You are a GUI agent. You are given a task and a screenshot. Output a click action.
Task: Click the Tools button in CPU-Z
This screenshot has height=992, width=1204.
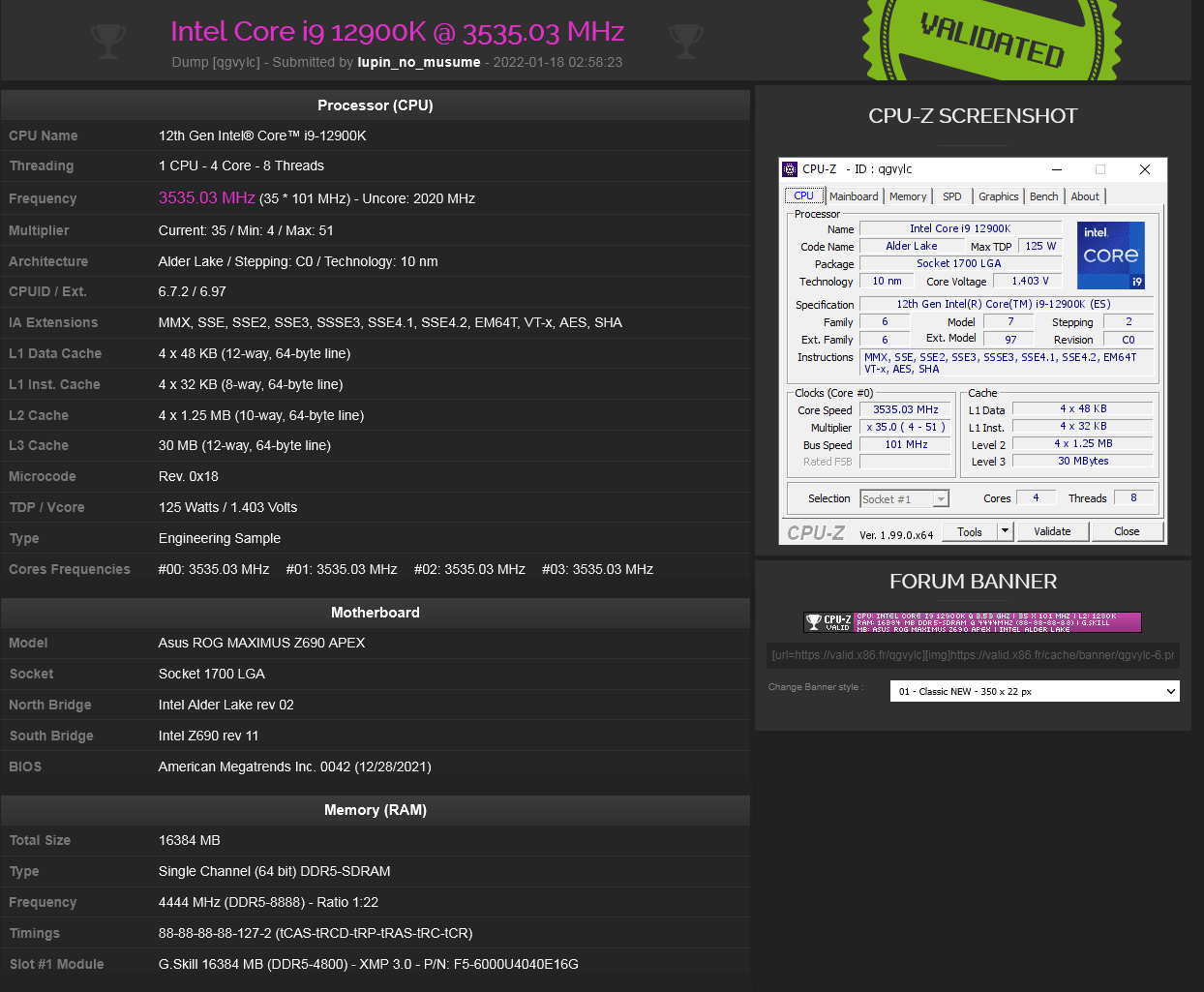point(970,531)
